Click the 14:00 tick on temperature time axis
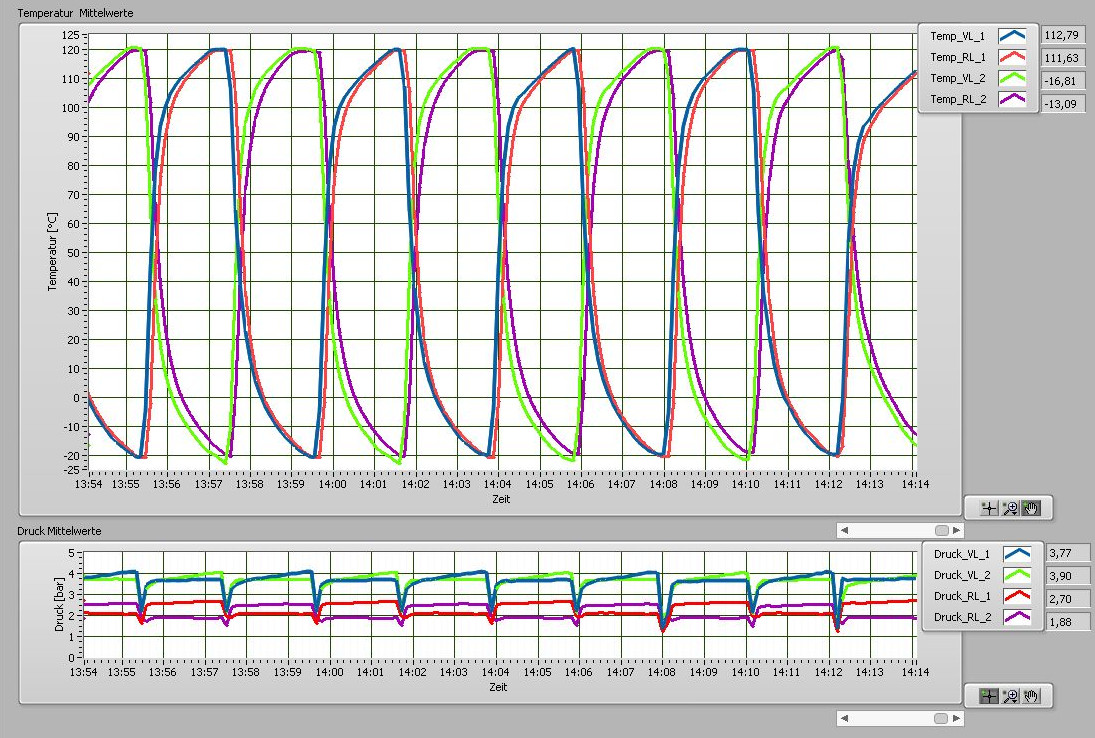Viewport: 1095px width, 738px height. 332,484
